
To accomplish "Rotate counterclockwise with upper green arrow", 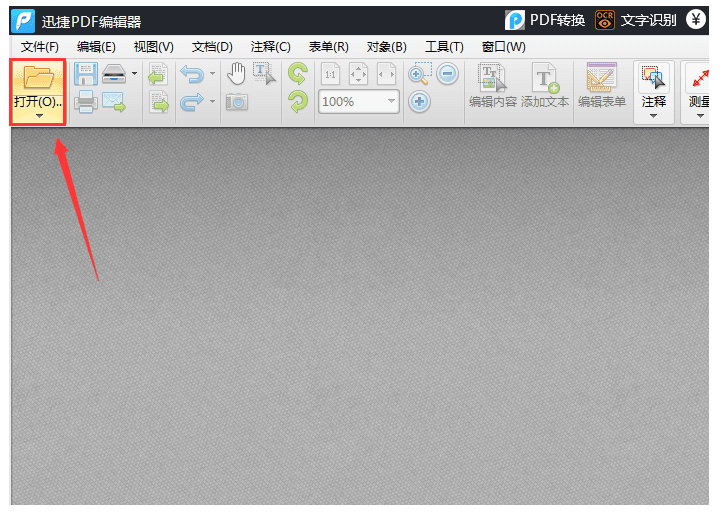I will tap(298, 74).
